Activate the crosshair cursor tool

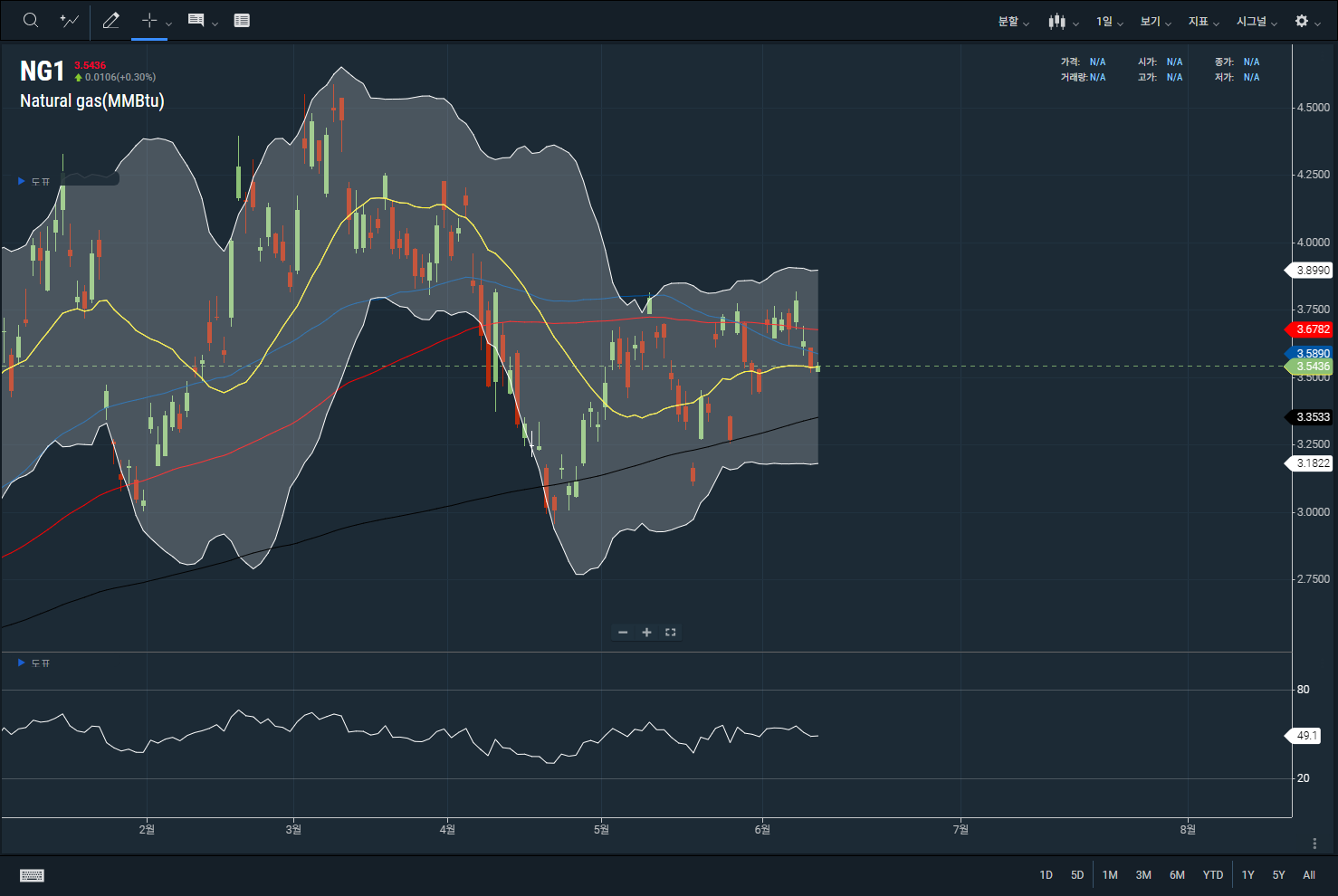(149, 21)
